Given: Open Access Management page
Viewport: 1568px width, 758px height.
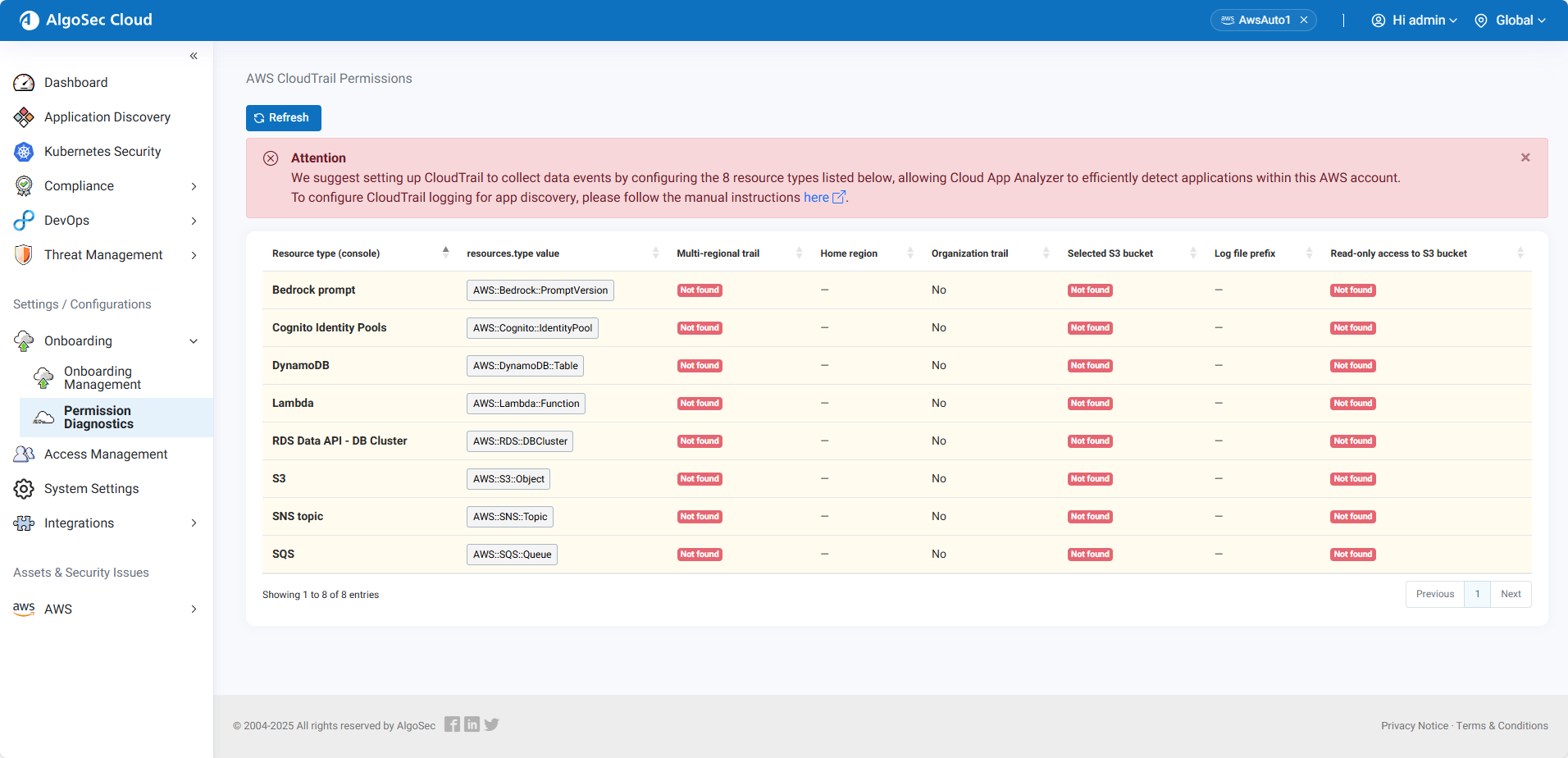Looking at the screenshot, I should coord(106,454).
